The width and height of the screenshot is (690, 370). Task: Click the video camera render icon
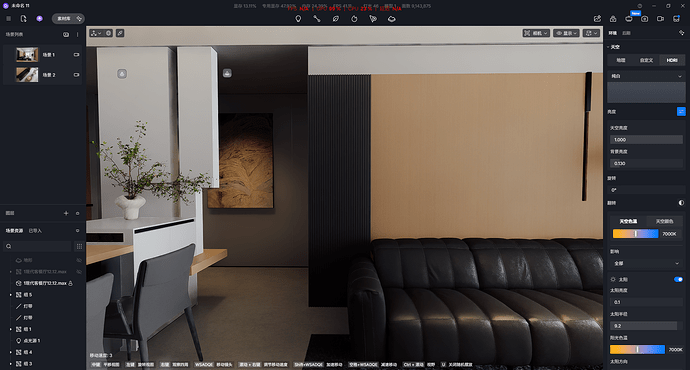[x=661, y=18]
